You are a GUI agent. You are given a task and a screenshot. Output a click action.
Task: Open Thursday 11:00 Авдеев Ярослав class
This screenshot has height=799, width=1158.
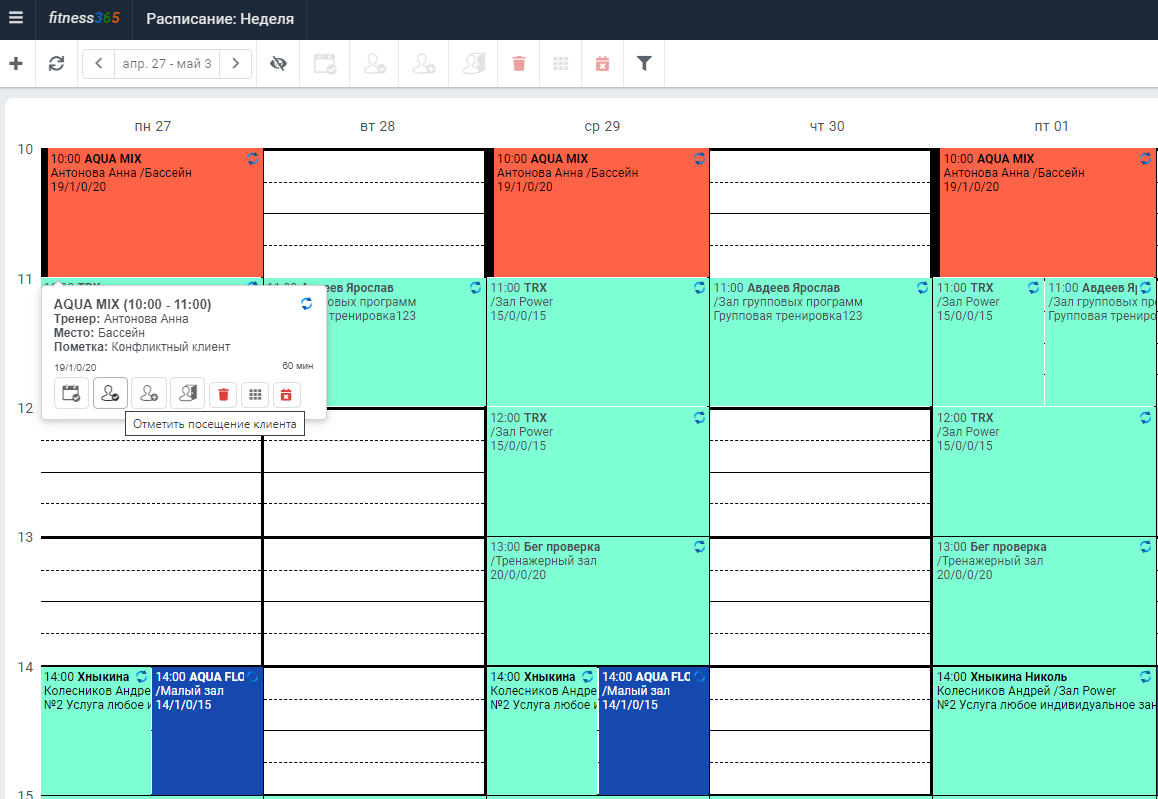pyautogui.click(x=820, y=342)
